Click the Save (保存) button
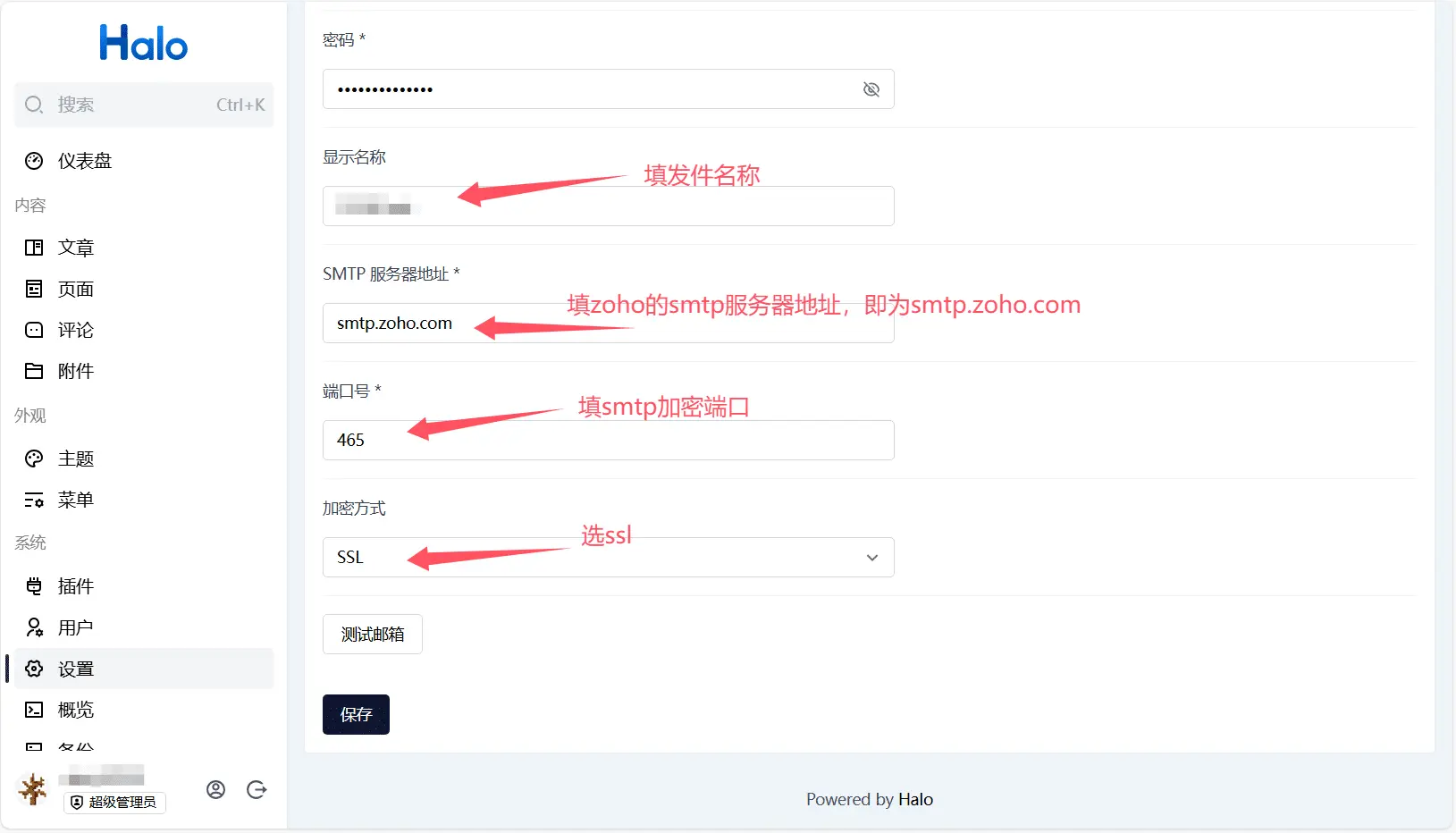Image resolution: width=1456 pixels, height=833 pixels. click(x=356, y=714)
